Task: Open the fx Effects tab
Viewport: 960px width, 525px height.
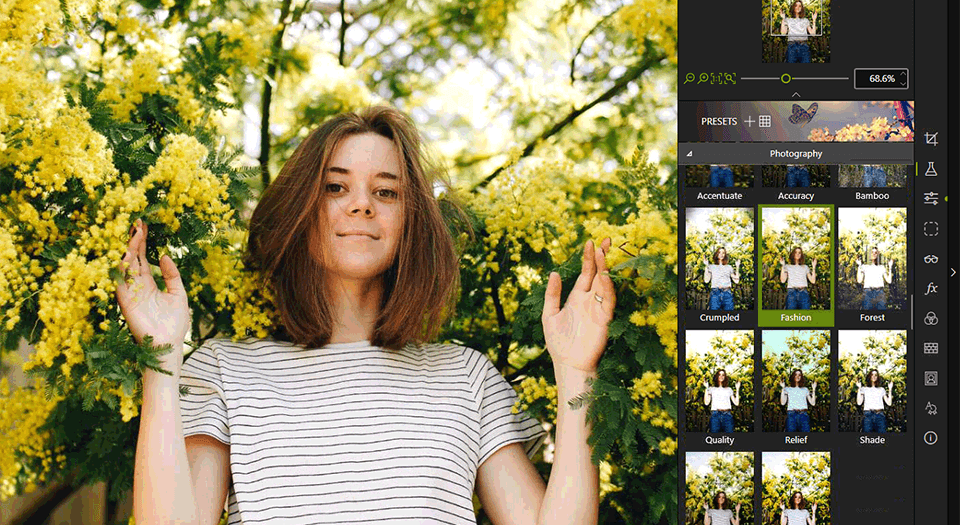Action: pyautogui.click(x=931, y=288)
